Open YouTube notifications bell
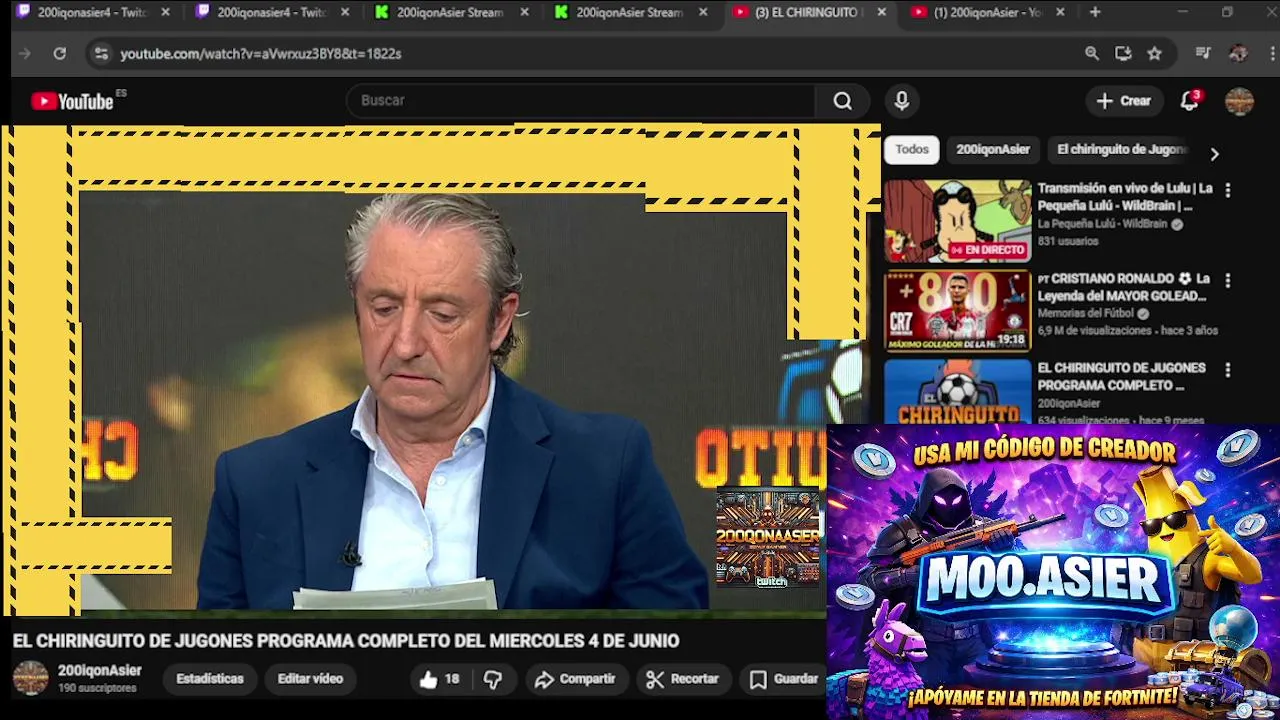 coord(1189,101)
